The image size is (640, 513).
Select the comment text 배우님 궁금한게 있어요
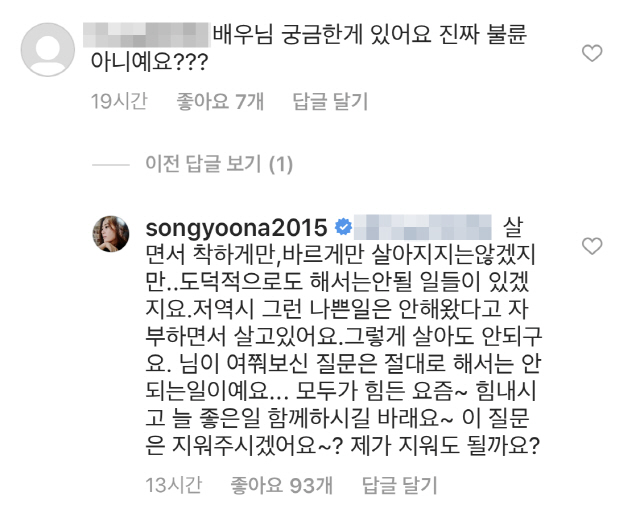click(322, 34)
